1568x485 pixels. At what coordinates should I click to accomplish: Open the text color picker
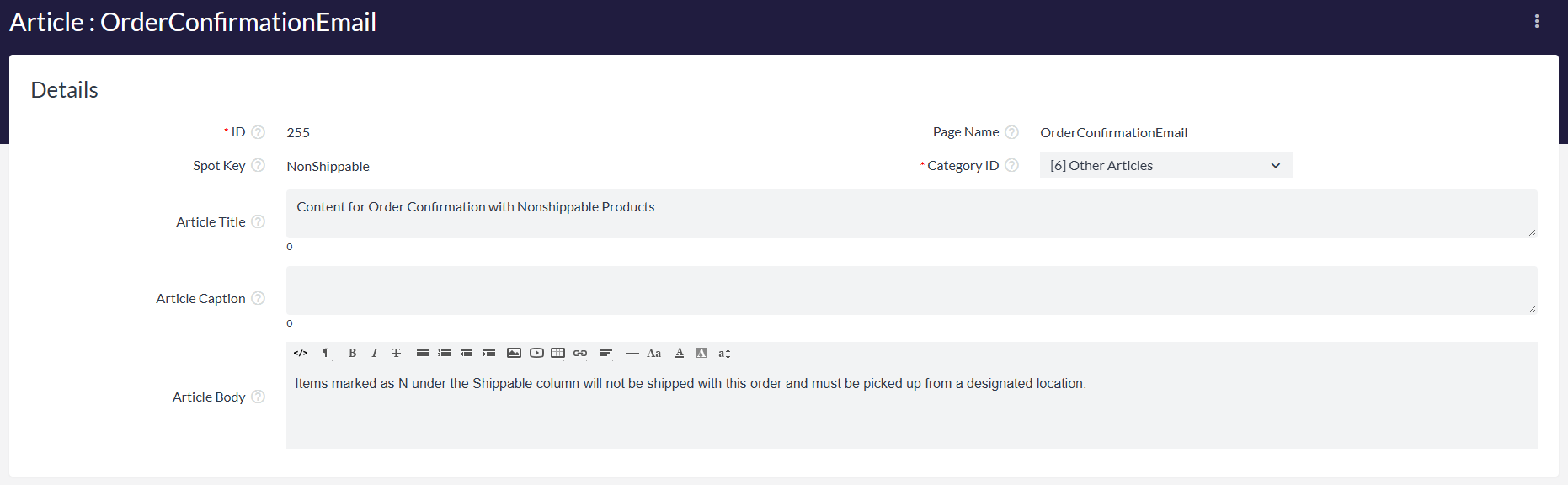tap(680, 354)
